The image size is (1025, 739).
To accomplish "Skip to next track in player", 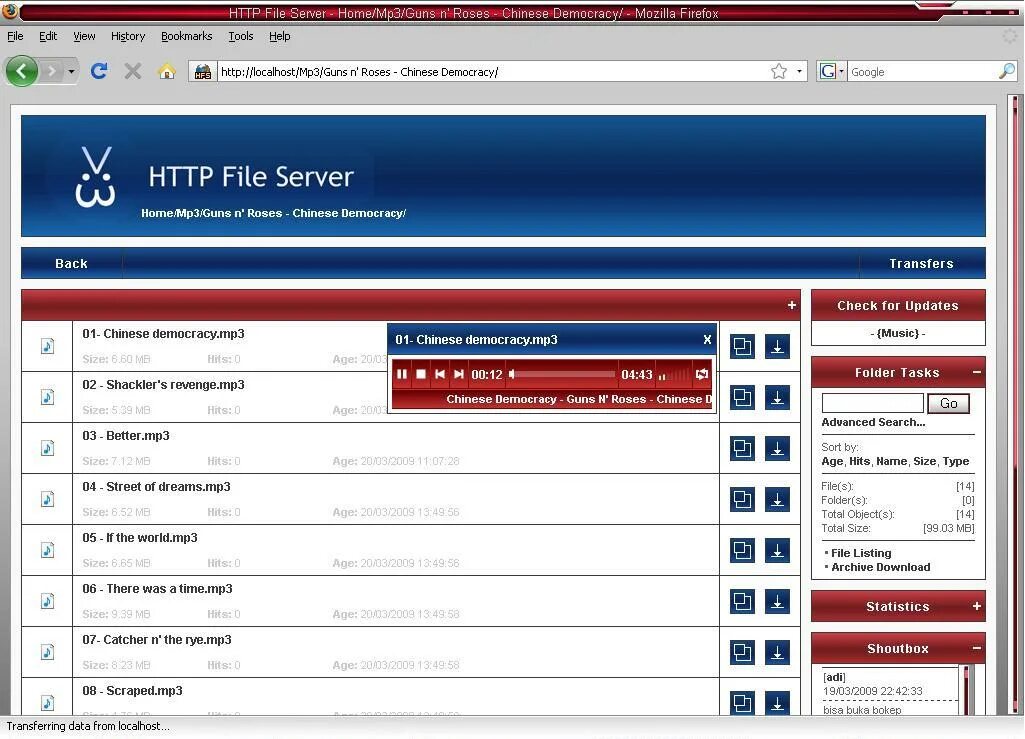I will [x=459, y=374].
